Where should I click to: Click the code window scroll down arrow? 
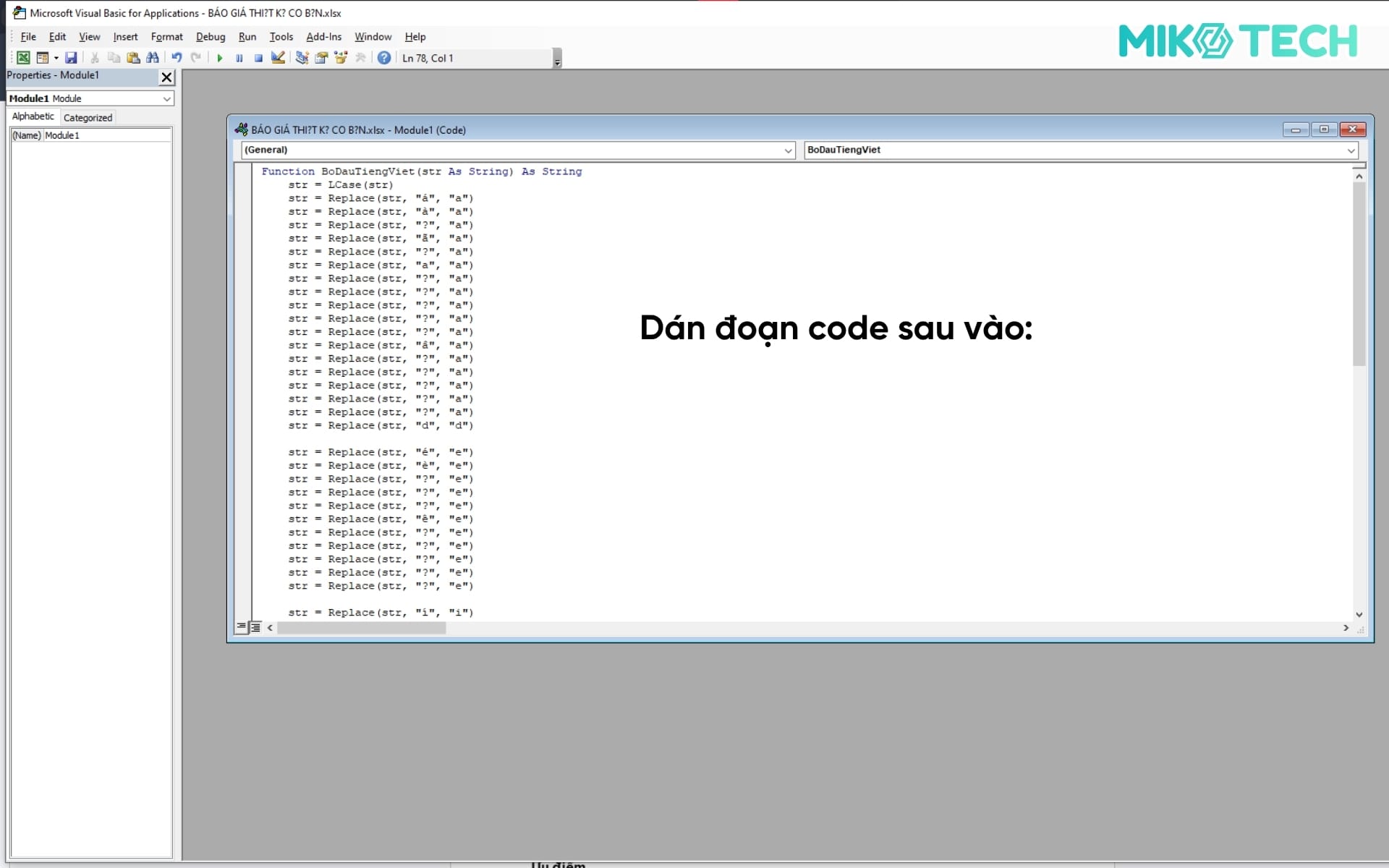pos(1359,614)
